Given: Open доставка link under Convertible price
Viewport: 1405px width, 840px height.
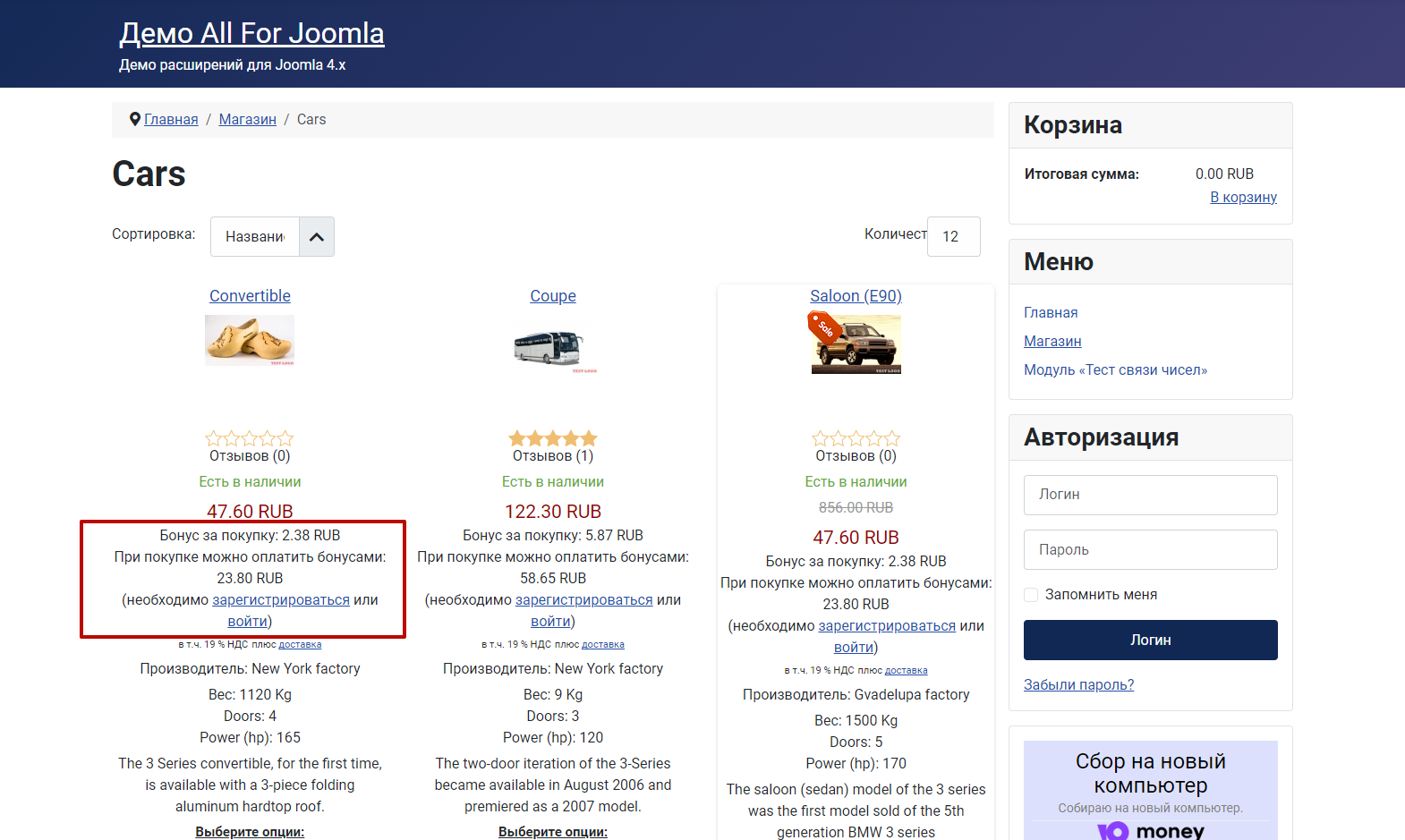Looking at the screenshot, I should click(300, 644).
